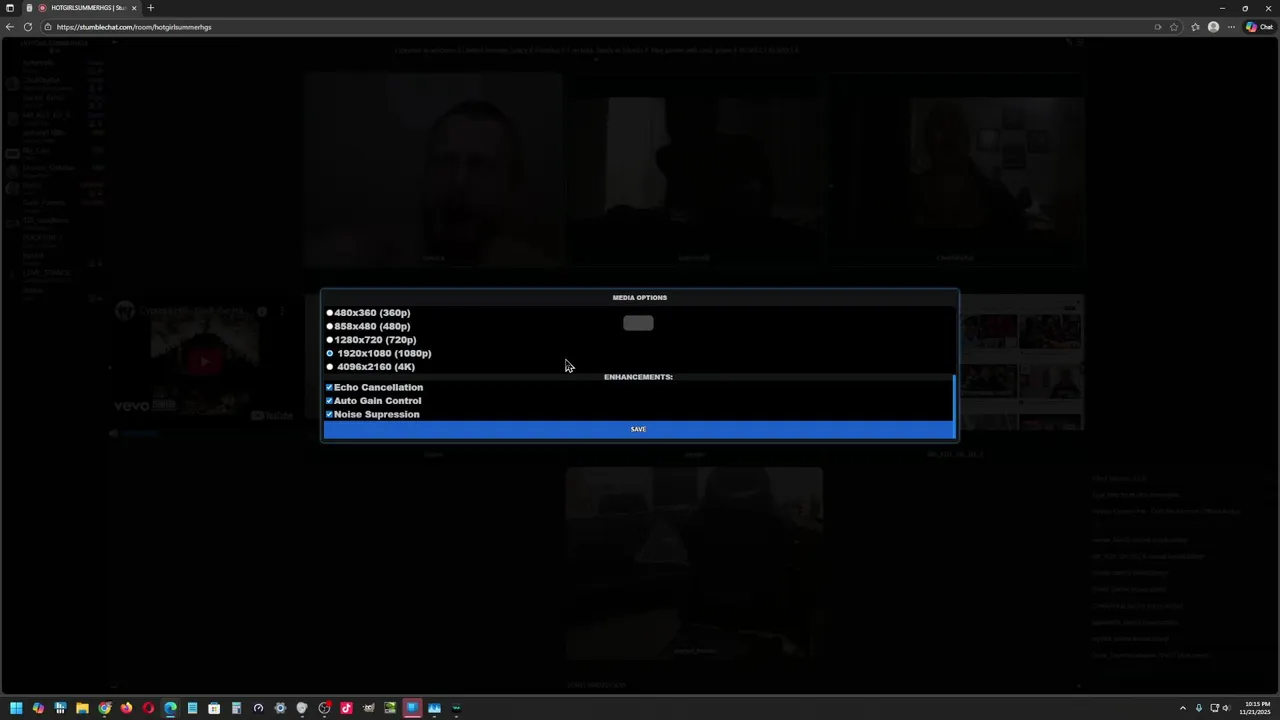1280x720 pixels.
Task: Save the media options
Action: [x=639, y=429]
